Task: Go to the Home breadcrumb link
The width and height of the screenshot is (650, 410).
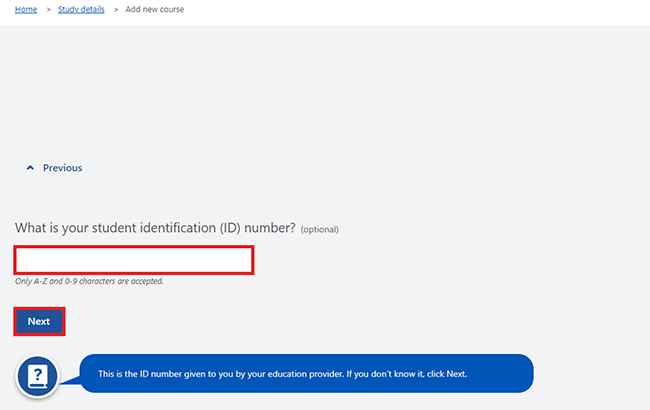Action: click(x=26, y=9)
